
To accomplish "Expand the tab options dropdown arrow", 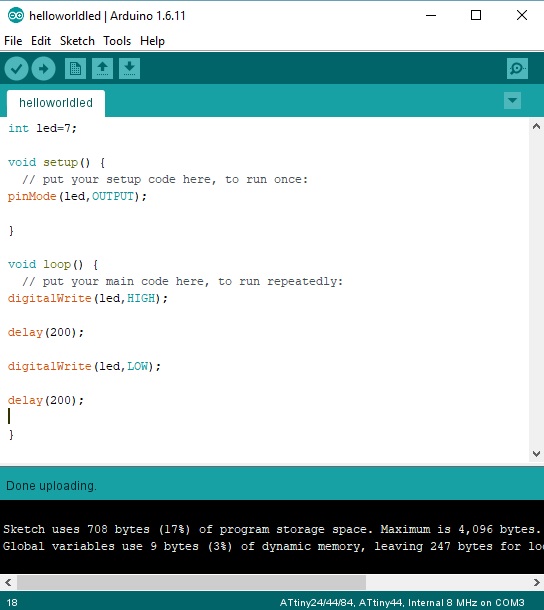I will pos(512,101).
